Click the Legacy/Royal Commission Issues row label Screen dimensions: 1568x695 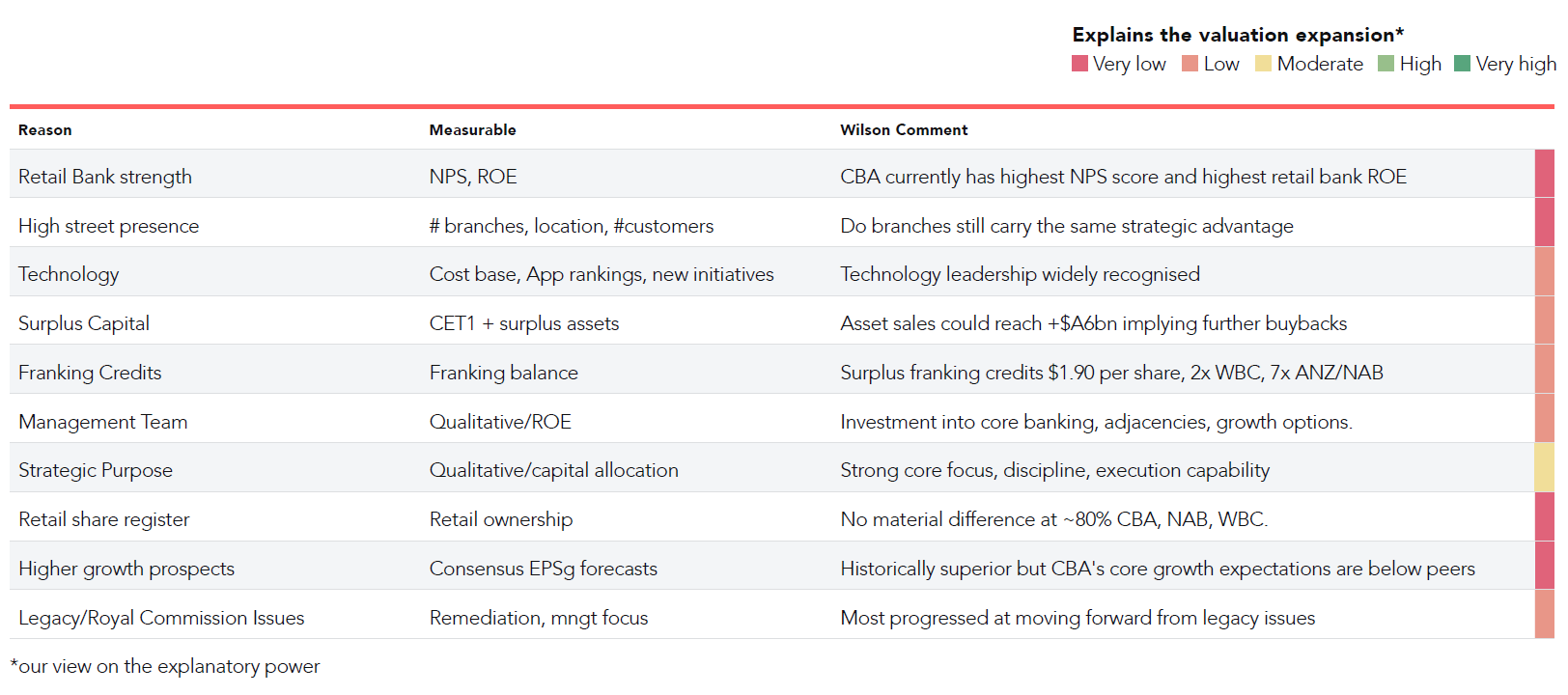pos(161,618)
